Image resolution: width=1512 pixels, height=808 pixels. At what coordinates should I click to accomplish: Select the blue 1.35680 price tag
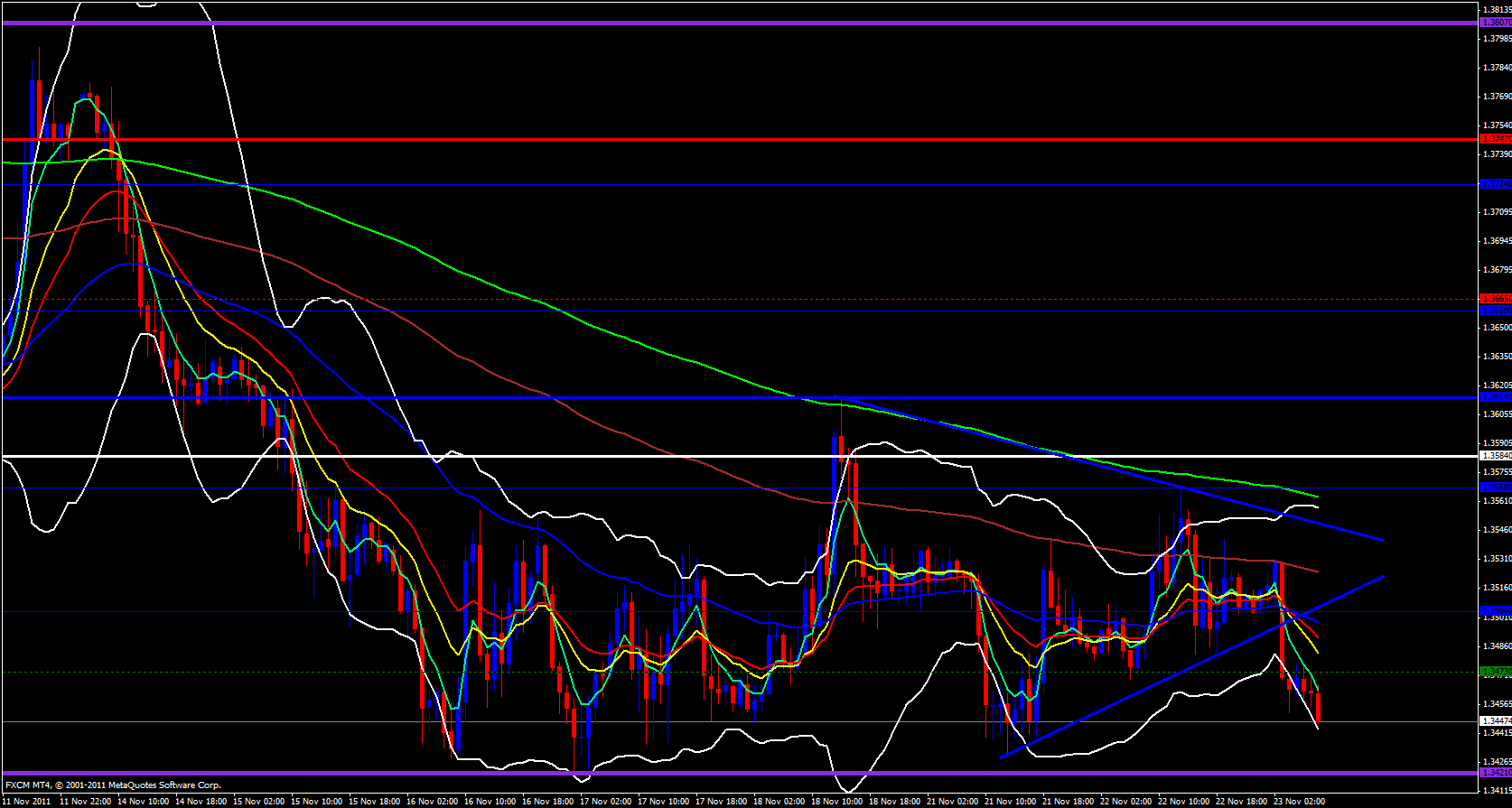click(x=1495, y=488)
